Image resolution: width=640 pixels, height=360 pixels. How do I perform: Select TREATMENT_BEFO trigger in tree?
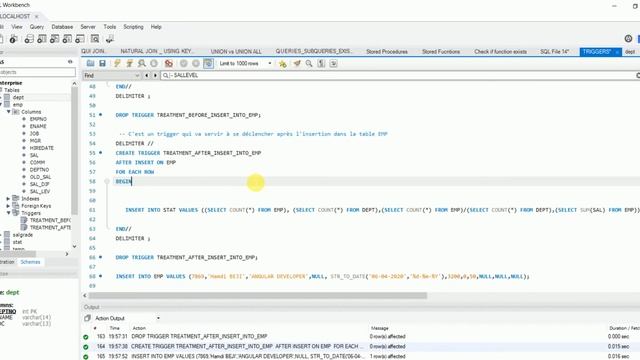pyautogui.click(x=50, y=220)
